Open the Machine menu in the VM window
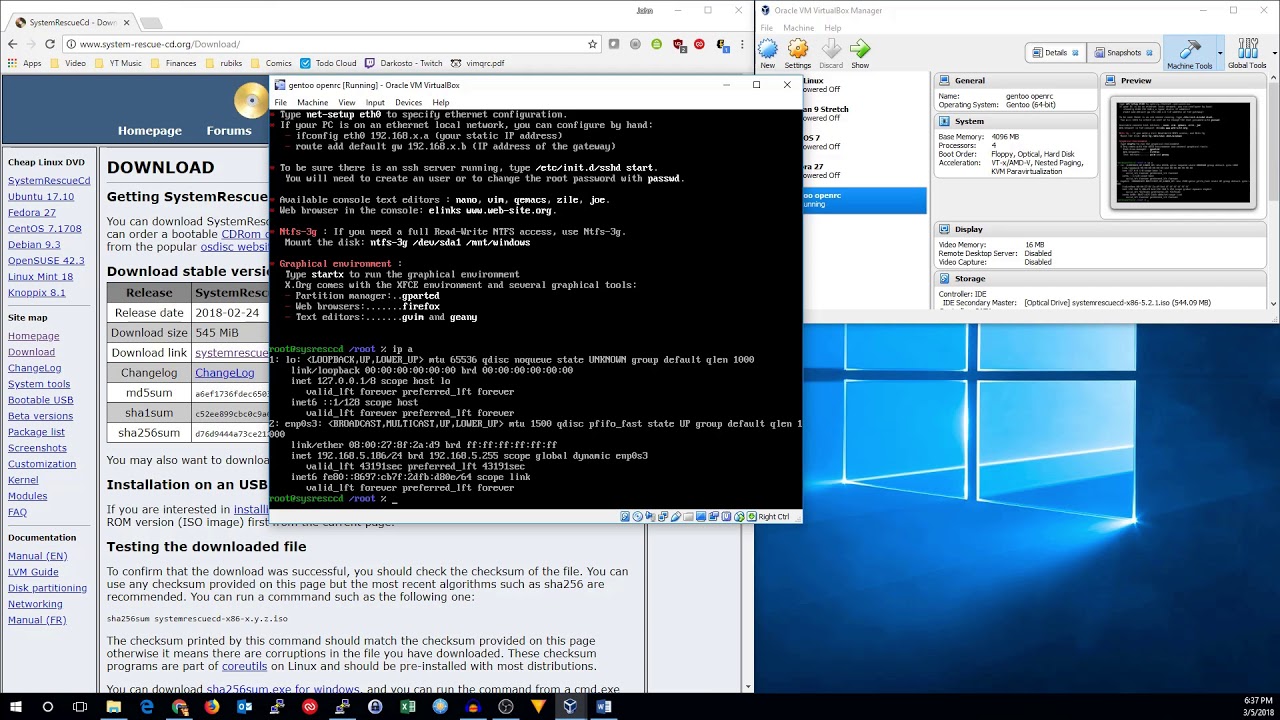The height and width of the screenshot is (720, 1280). [312, 102]
